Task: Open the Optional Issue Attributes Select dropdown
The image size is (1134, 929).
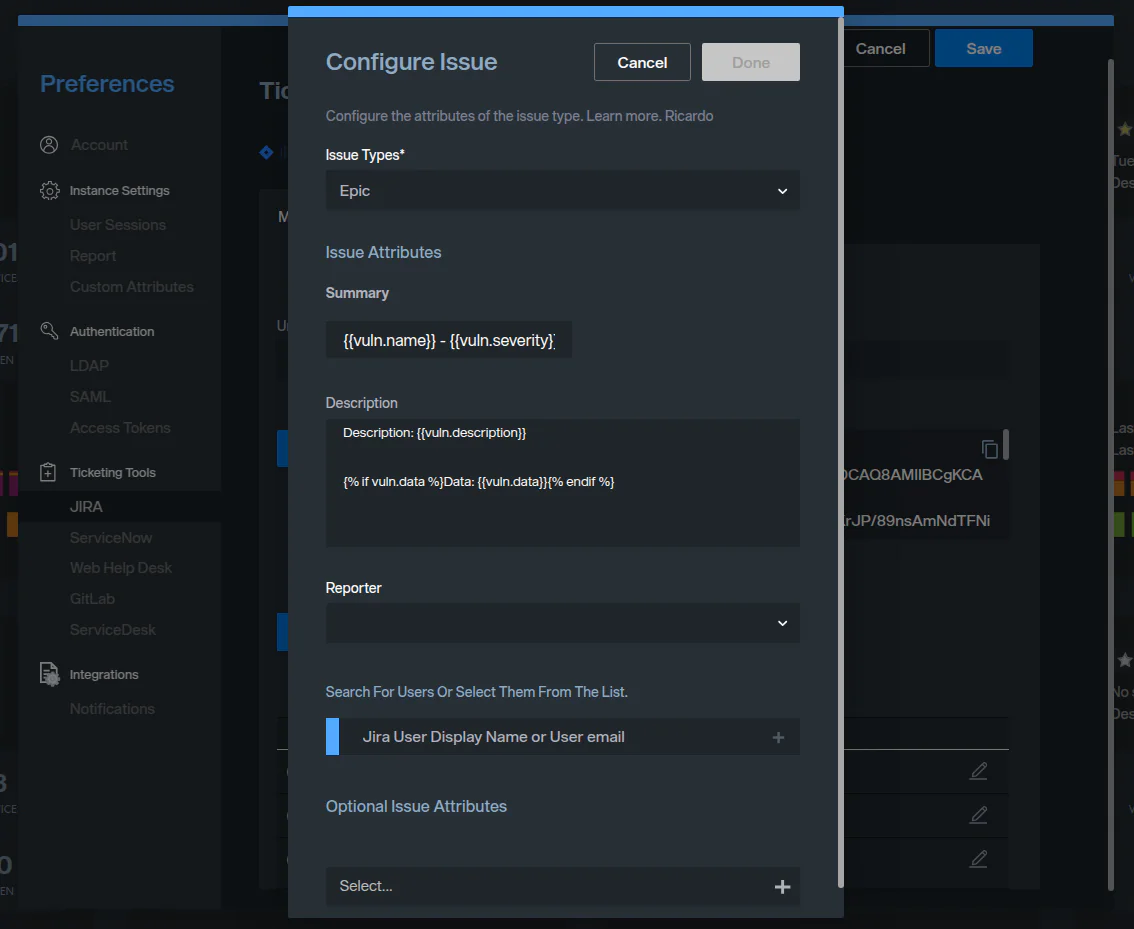Action: tap(550, 887)
